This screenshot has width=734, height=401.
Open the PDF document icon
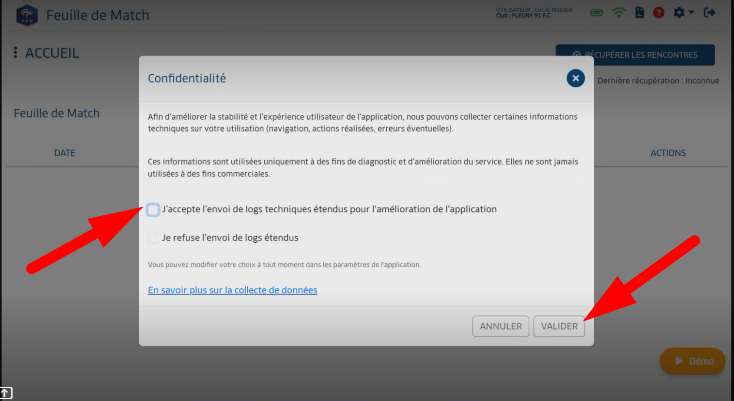639,13
